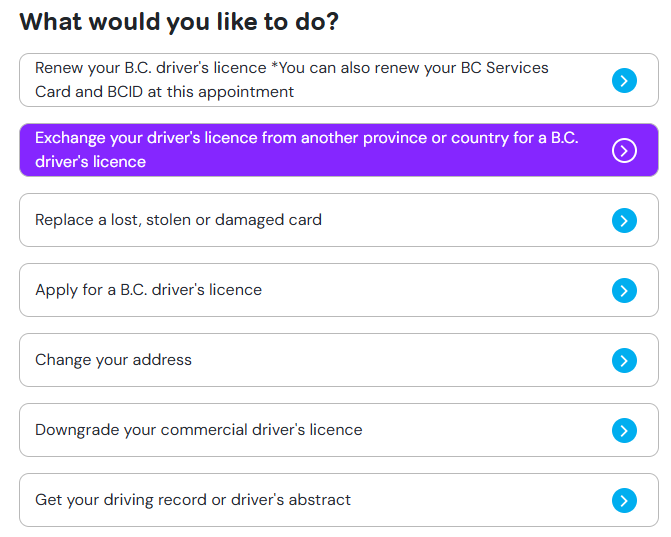
Task: Click the arrow icon next to Apply for licence
Action: (x=624, y=290)
